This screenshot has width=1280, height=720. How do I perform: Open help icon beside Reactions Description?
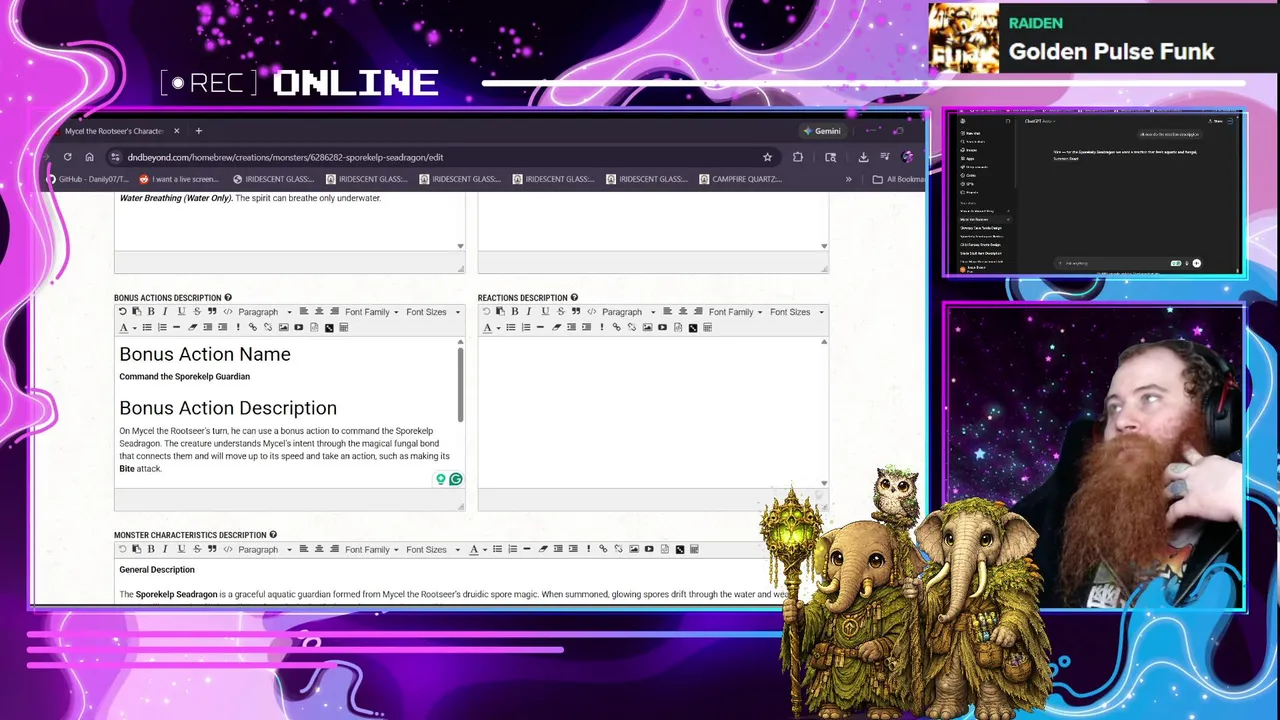pyautogui.click(x=574, y=297)
